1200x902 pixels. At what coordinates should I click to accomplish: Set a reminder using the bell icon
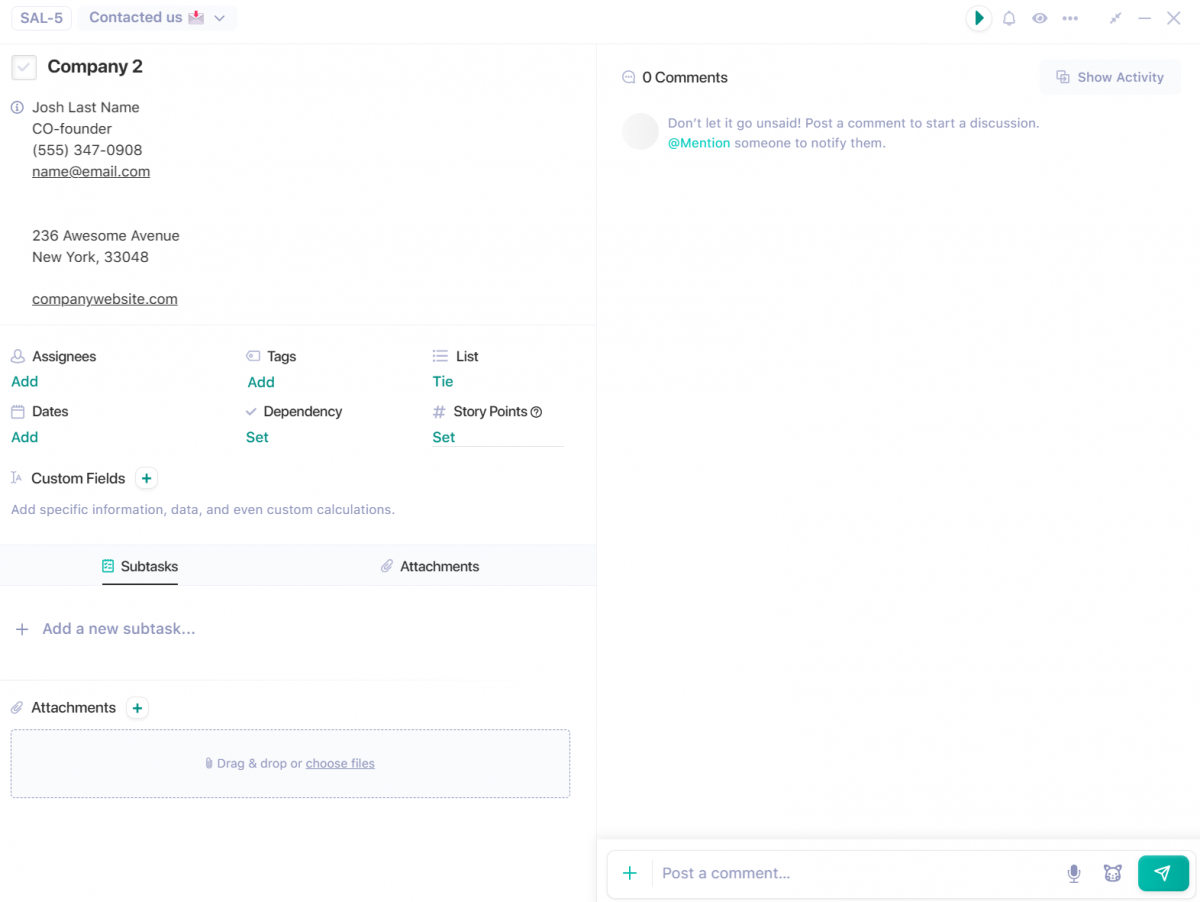(1009, 18)
